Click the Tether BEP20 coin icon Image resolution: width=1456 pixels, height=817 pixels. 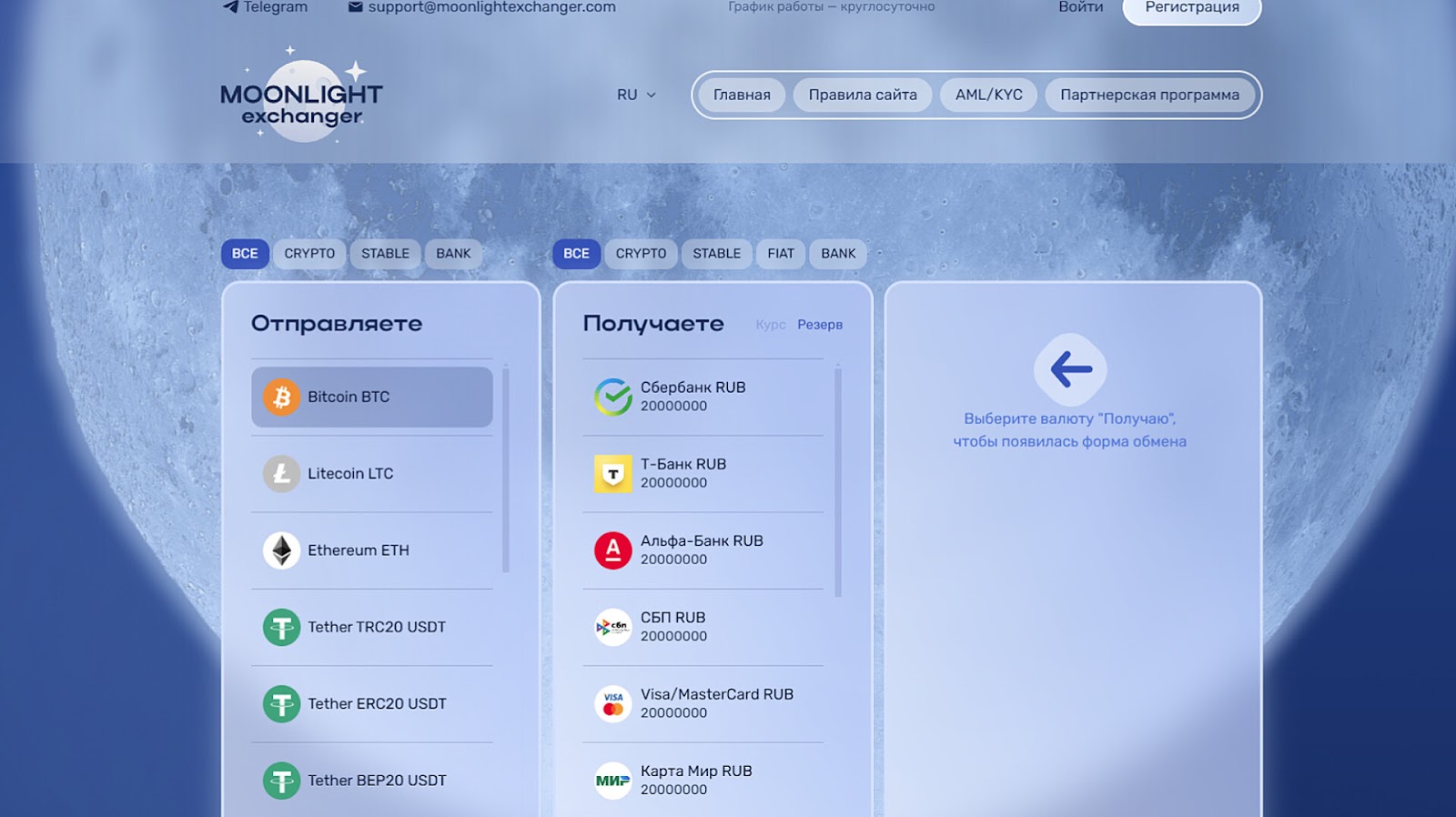tap(282, 781)
